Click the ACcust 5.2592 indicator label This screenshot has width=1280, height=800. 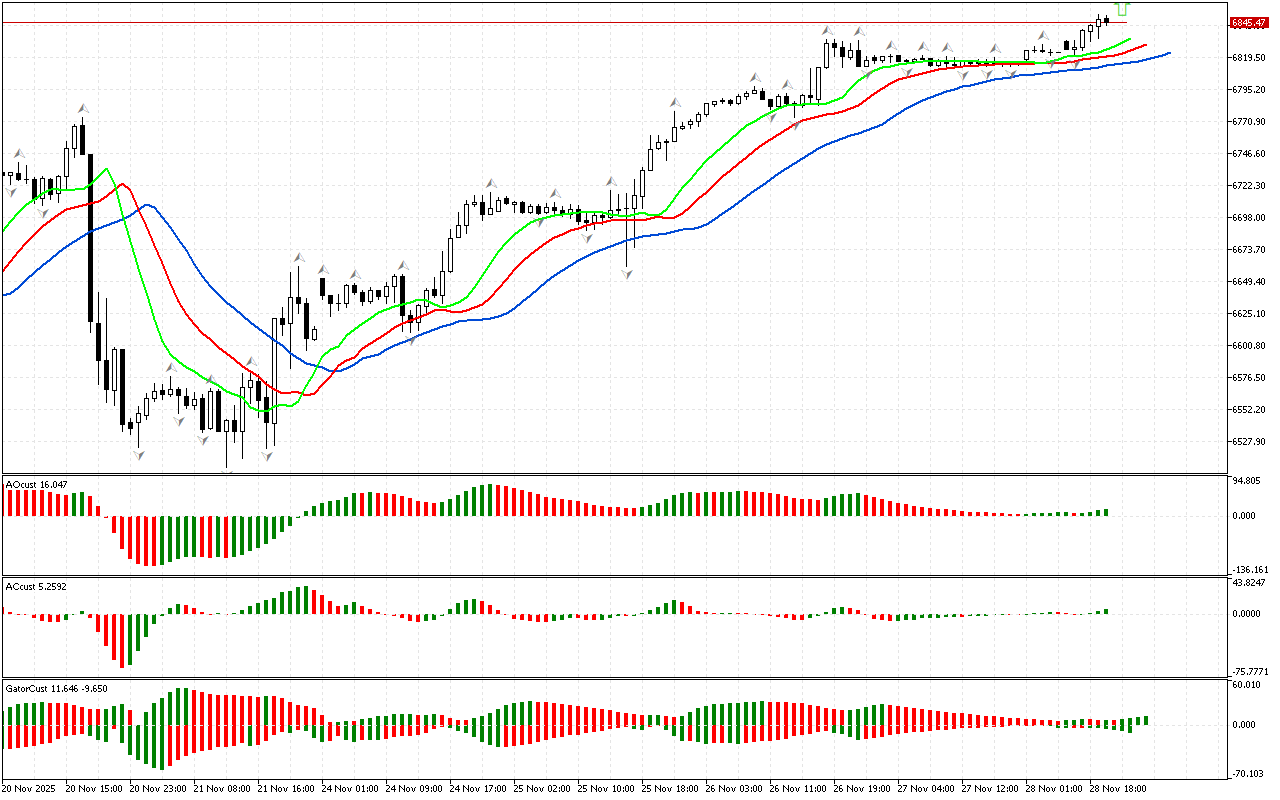click(37, 586)
